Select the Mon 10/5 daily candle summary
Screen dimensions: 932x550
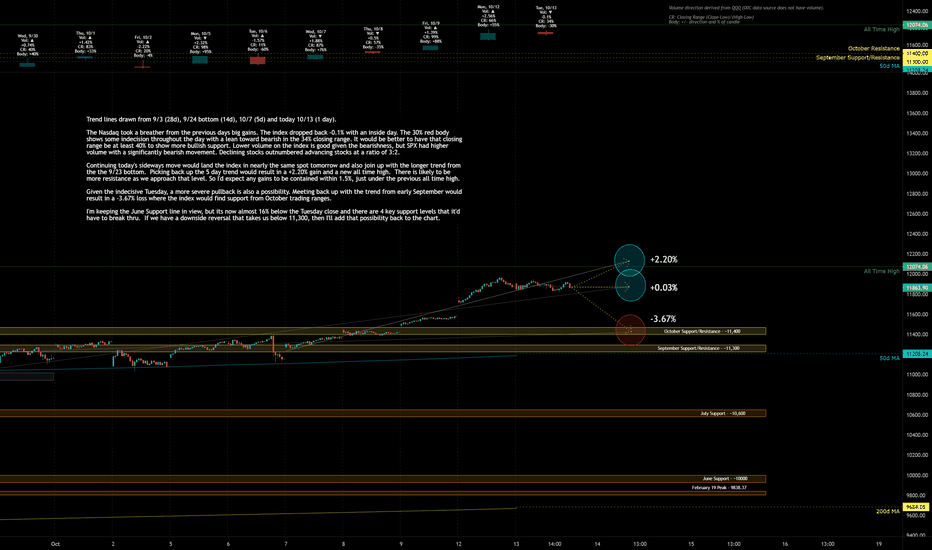click(x=200, y=43)
